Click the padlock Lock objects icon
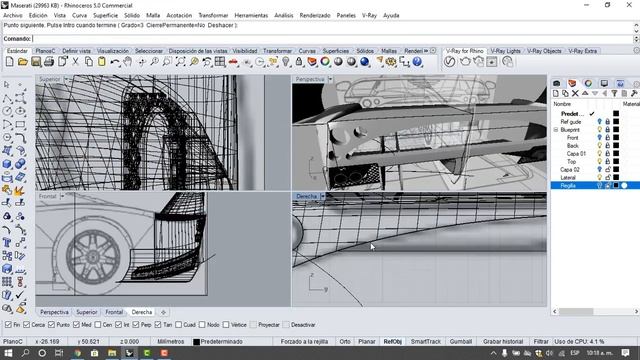The image size is (640, 360). (x=299, y=62)
